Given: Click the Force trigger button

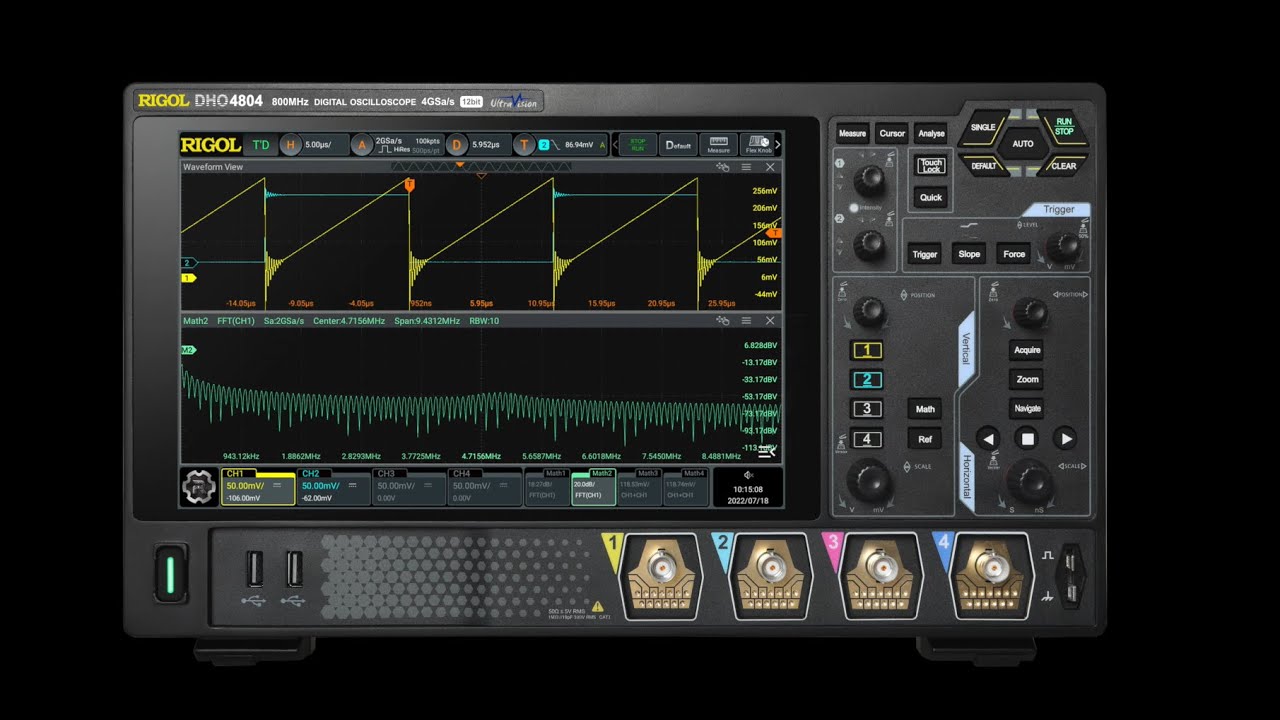Looking at the screenshot, I should pos(1014,254).
